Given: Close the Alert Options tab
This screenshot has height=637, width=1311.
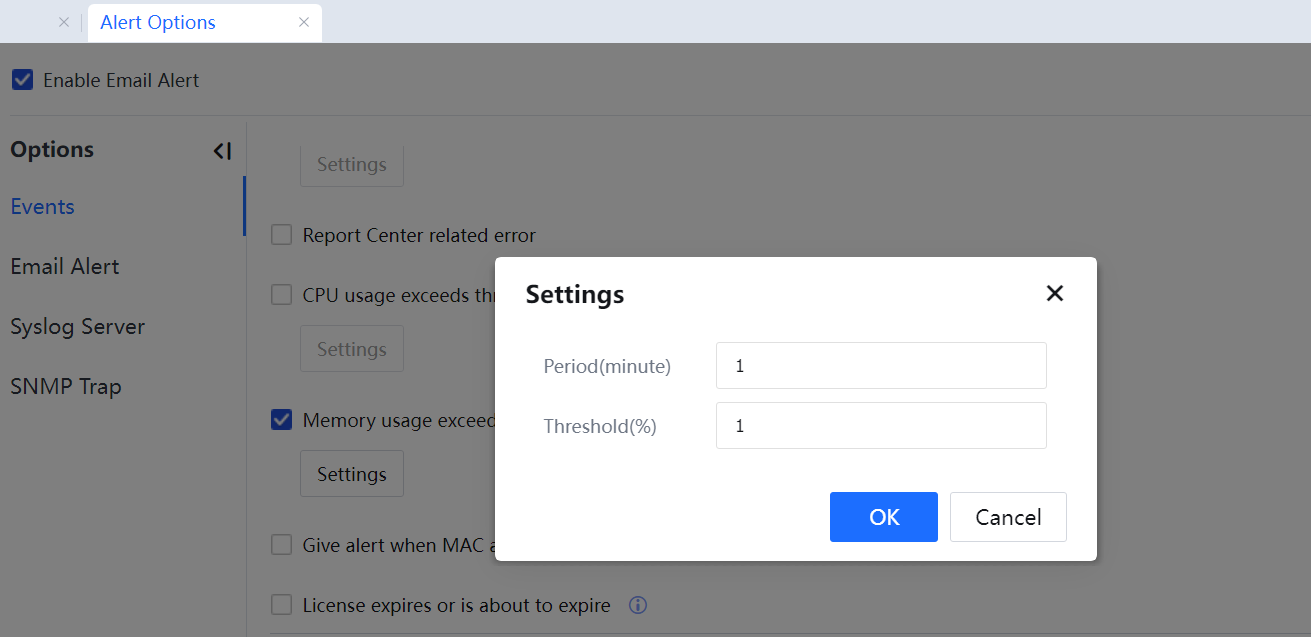Looking at the screenshot, I should point(304,22).
